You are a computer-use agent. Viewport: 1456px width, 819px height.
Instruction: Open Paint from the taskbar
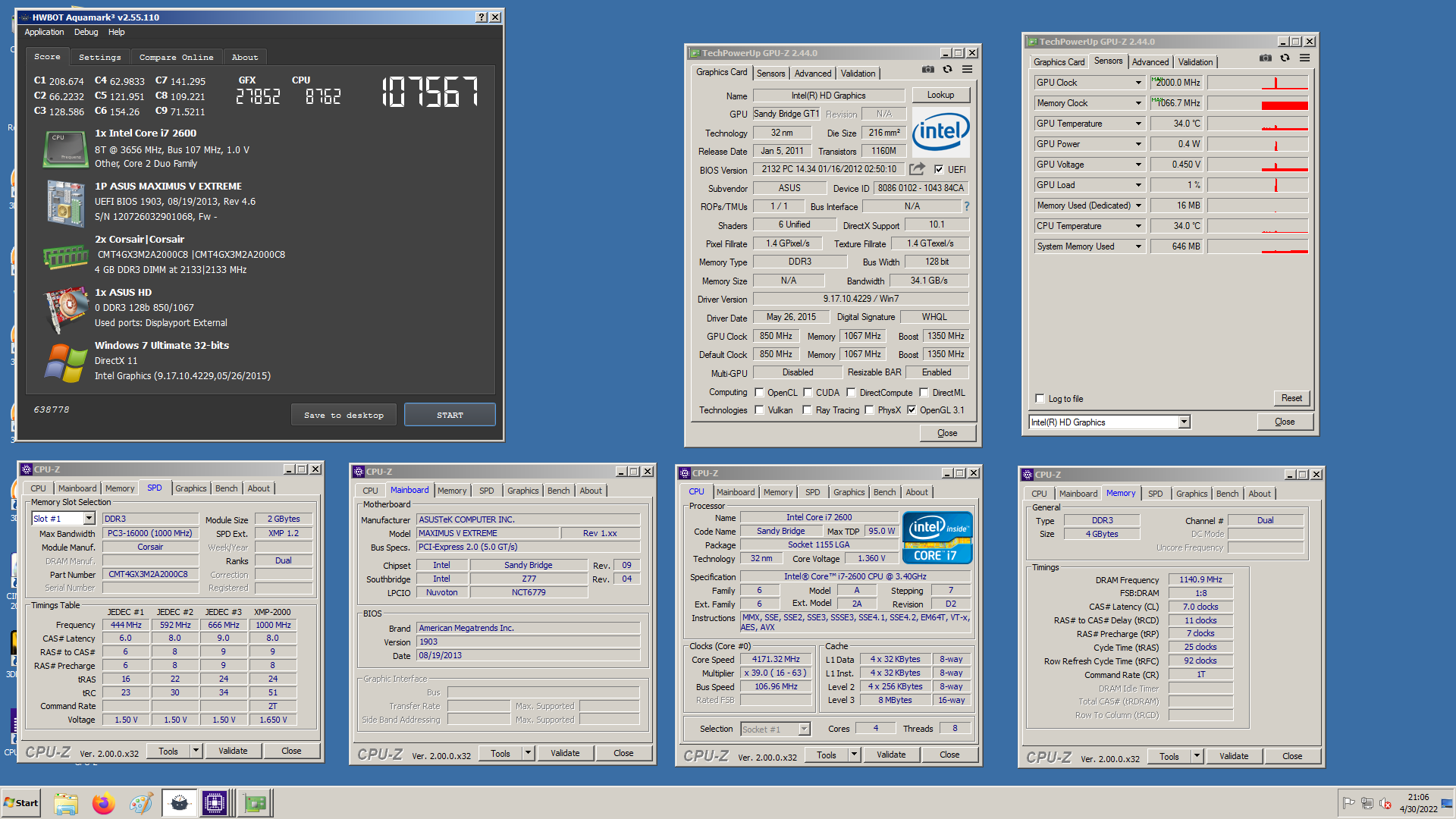point(141,803)
